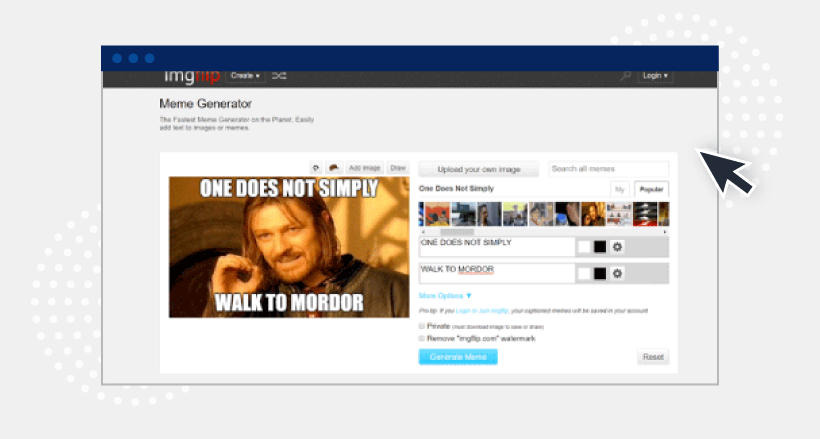Click the imgflip logo
Viewport: 820px width, 439px height.
[x=191, y=77]
